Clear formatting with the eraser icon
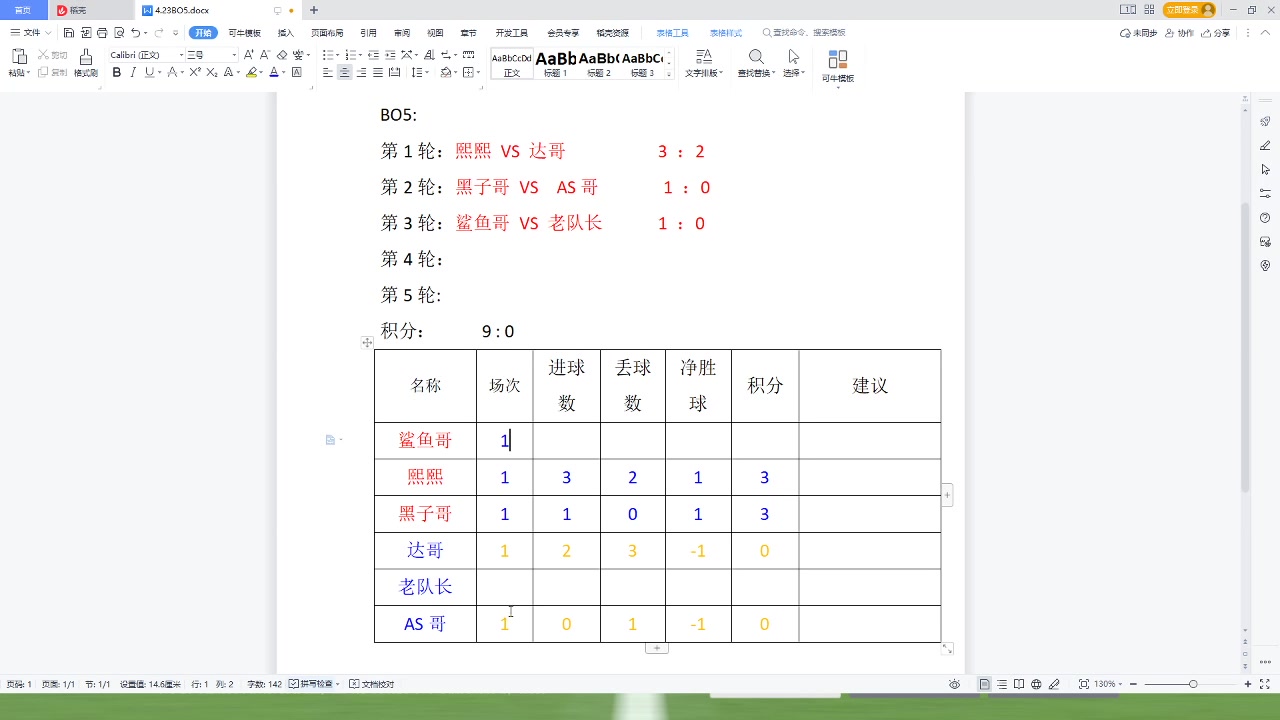Screen dimensions: 1280x720 tap(282, 55)
